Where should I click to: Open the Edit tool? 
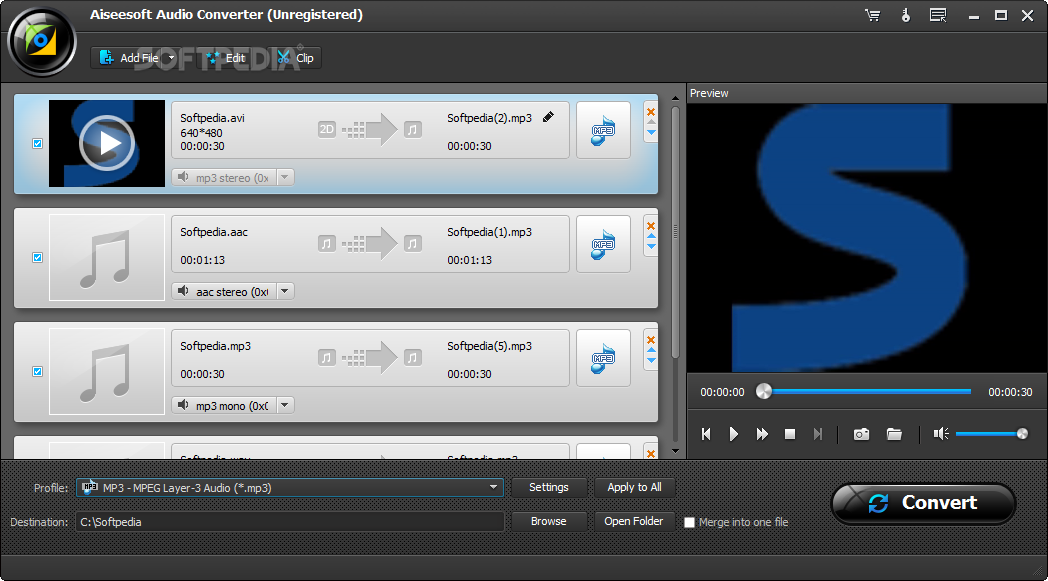coord(226,58)
